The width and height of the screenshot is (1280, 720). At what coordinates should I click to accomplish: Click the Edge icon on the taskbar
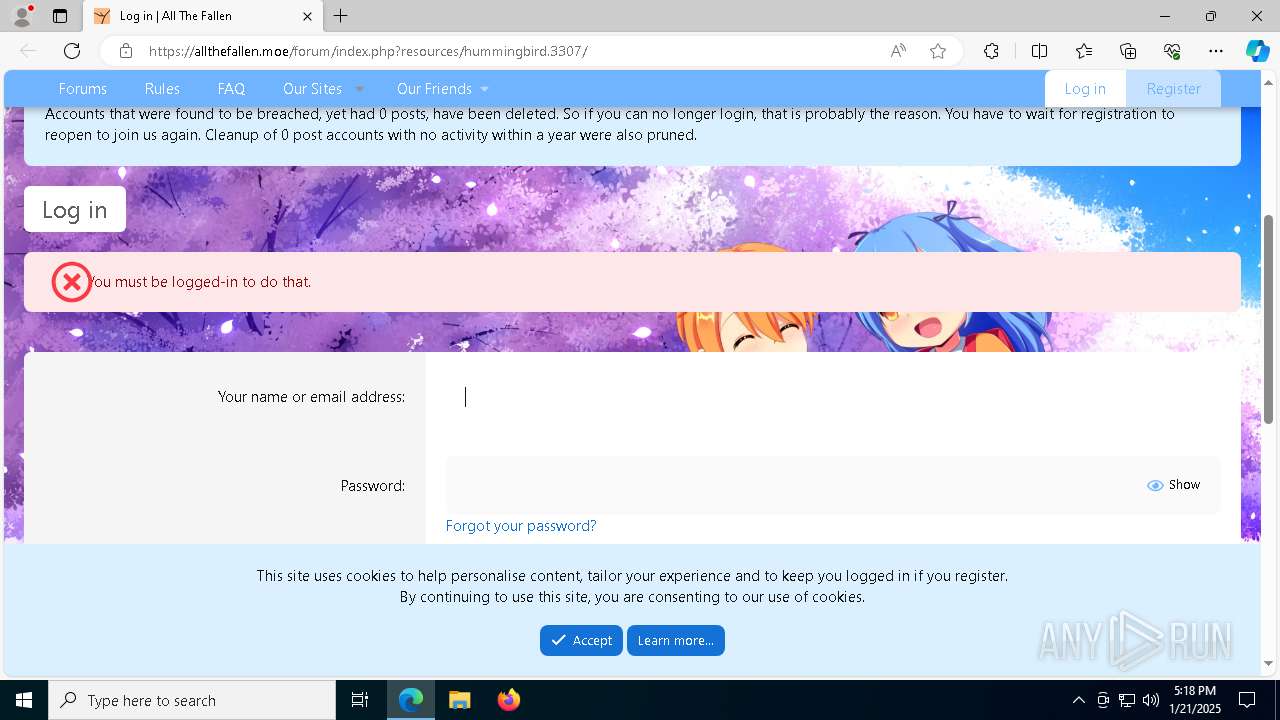pos(411,700)
